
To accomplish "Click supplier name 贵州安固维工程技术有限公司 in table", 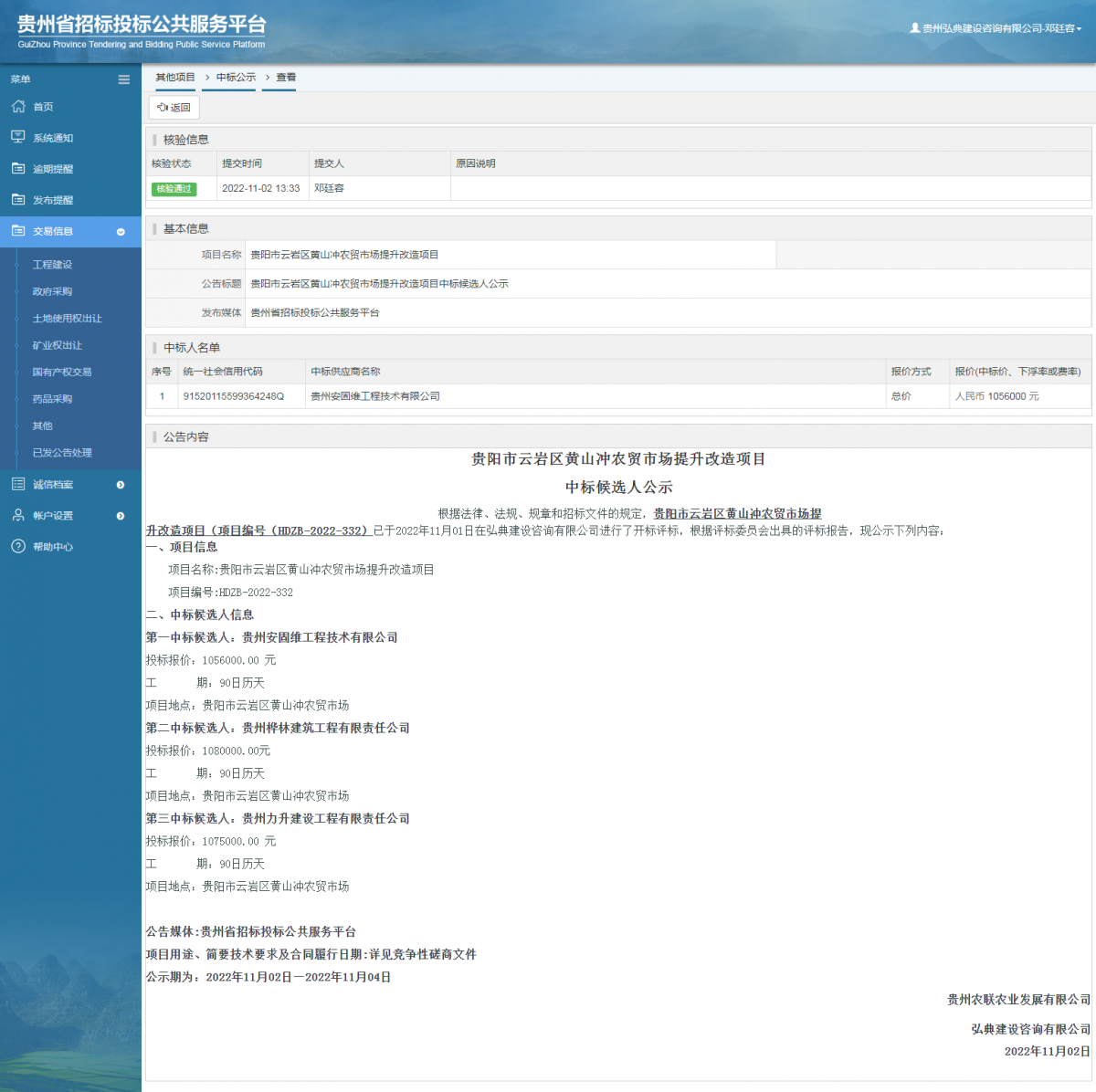I will pos(375,396).
